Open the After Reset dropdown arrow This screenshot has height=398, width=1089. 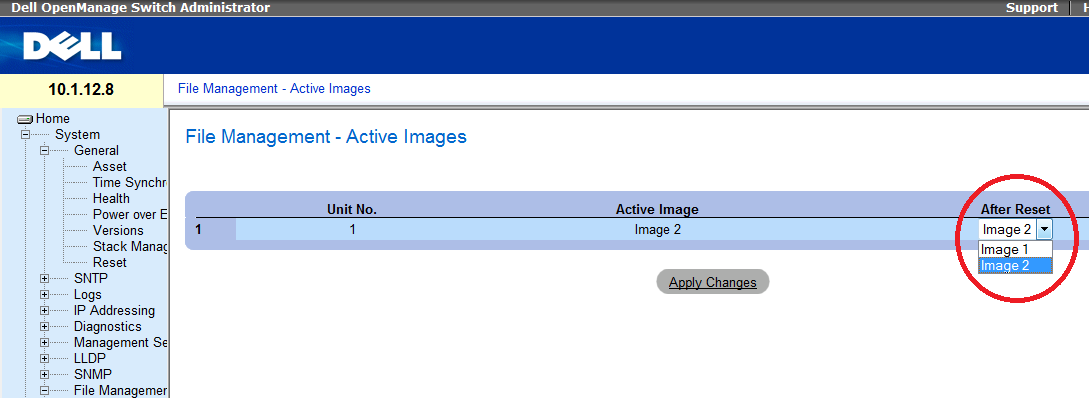point(1044,230)
